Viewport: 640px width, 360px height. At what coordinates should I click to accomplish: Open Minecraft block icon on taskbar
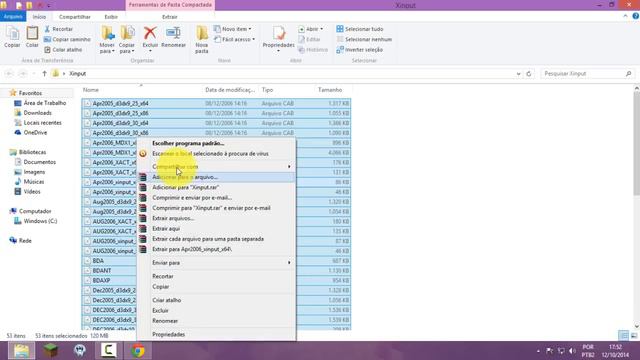pos(51,351)
